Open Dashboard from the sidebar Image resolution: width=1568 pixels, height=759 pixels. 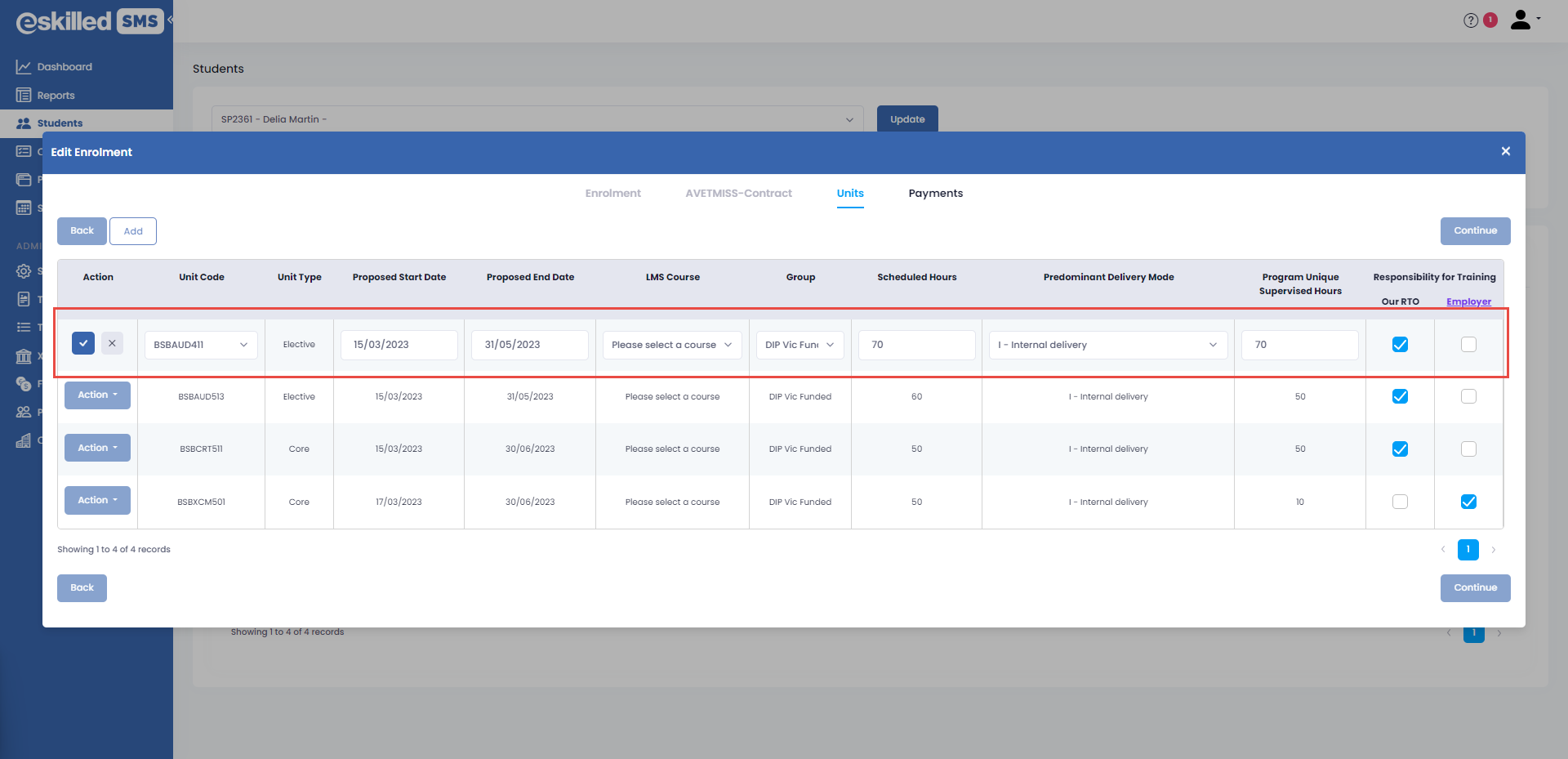point(64,67)
